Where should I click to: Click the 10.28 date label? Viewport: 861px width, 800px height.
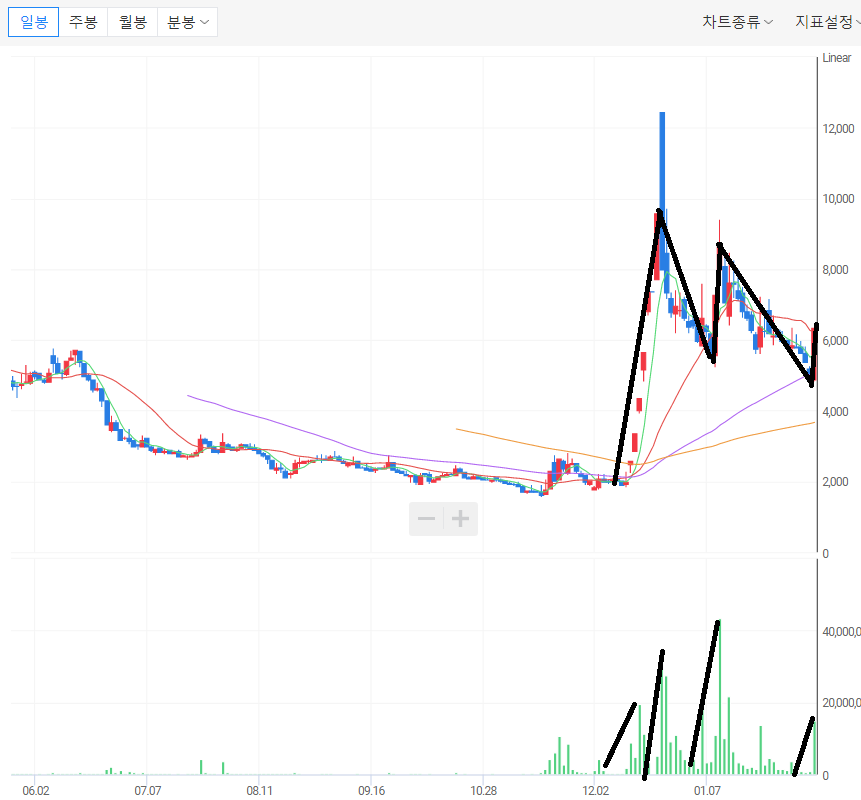pyautogui.click(x=483, y=791)
